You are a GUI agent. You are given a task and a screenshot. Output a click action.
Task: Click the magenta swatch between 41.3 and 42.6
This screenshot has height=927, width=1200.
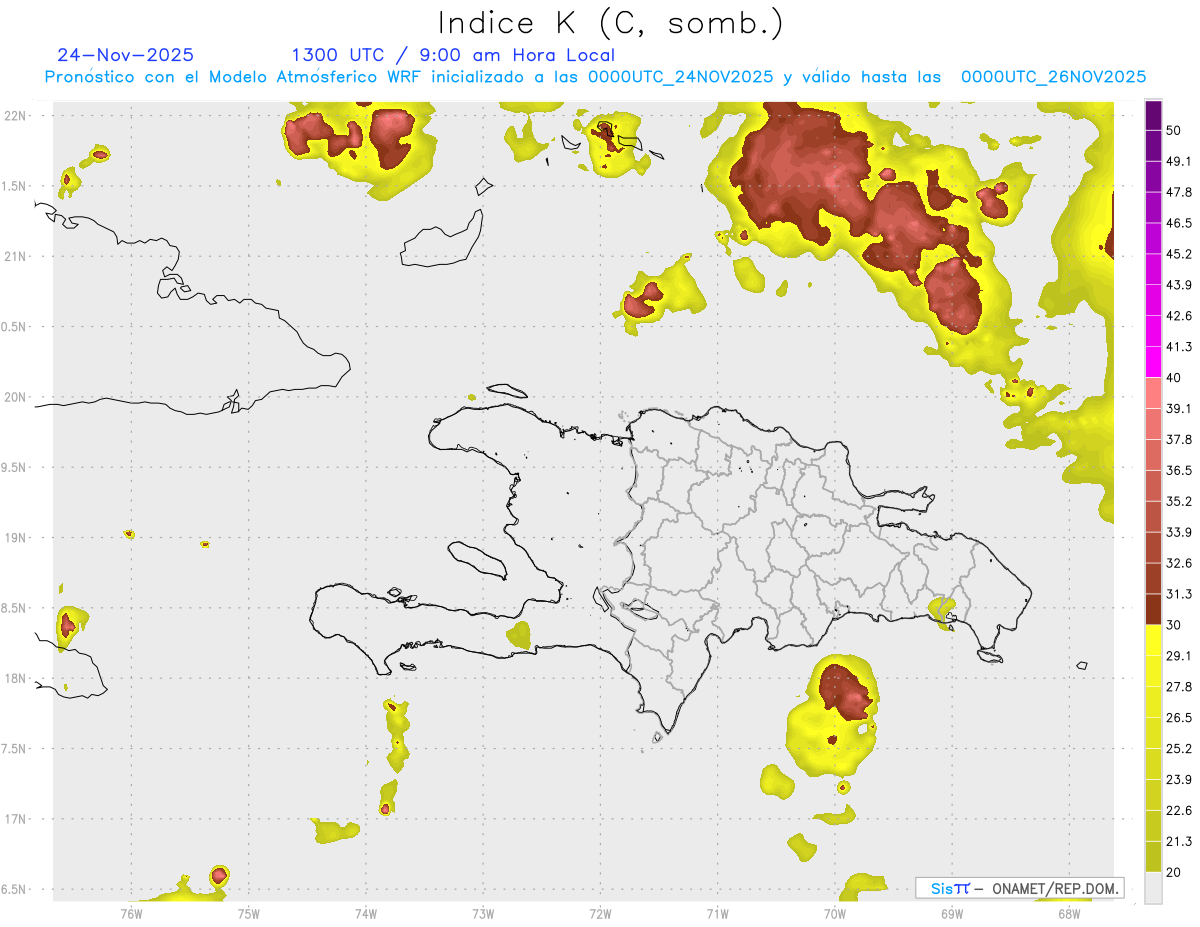pos(1153,332)
